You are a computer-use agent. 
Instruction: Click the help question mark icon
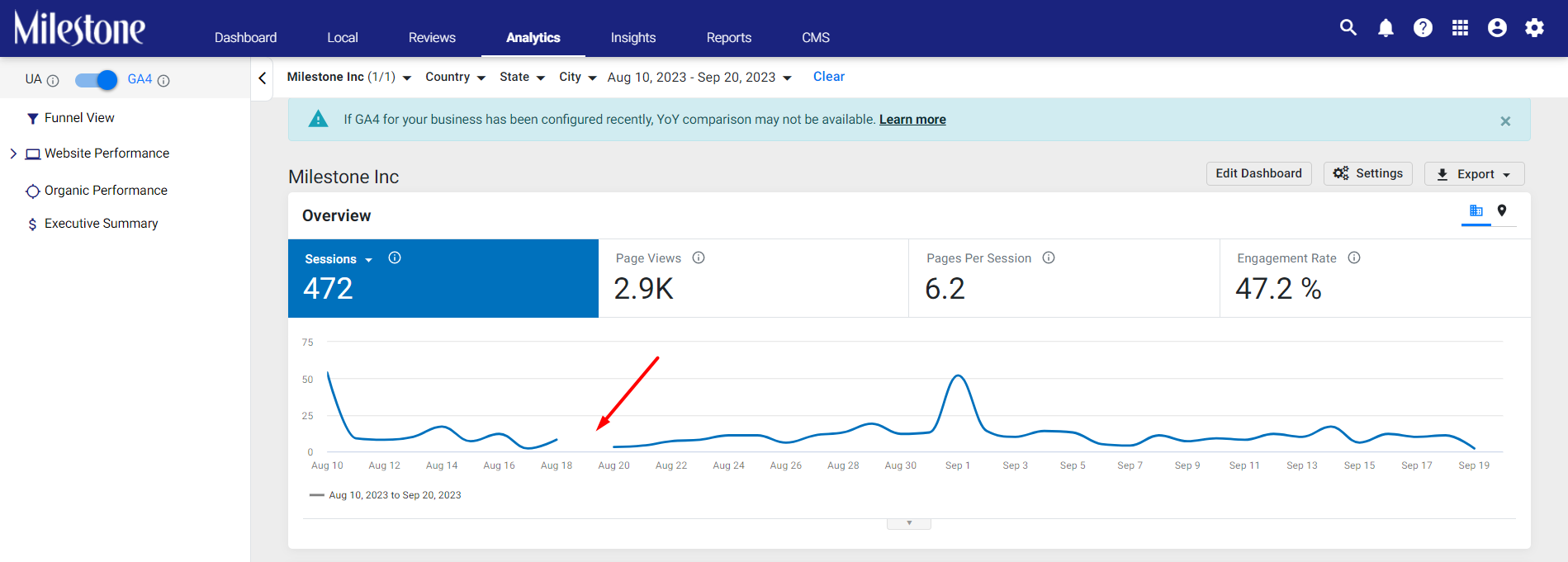click(1423, 28)
